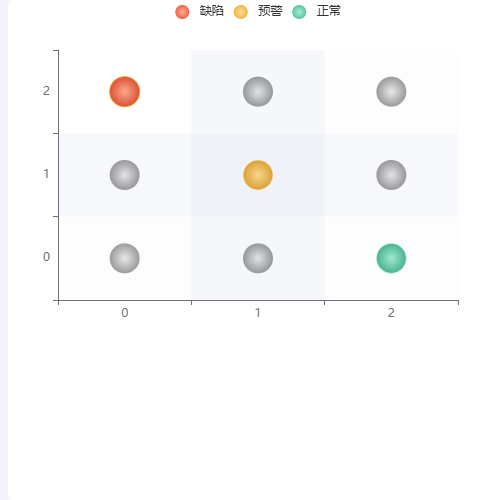Click the y-axis label 2
500x500 pixels.
tap(46, 91)
